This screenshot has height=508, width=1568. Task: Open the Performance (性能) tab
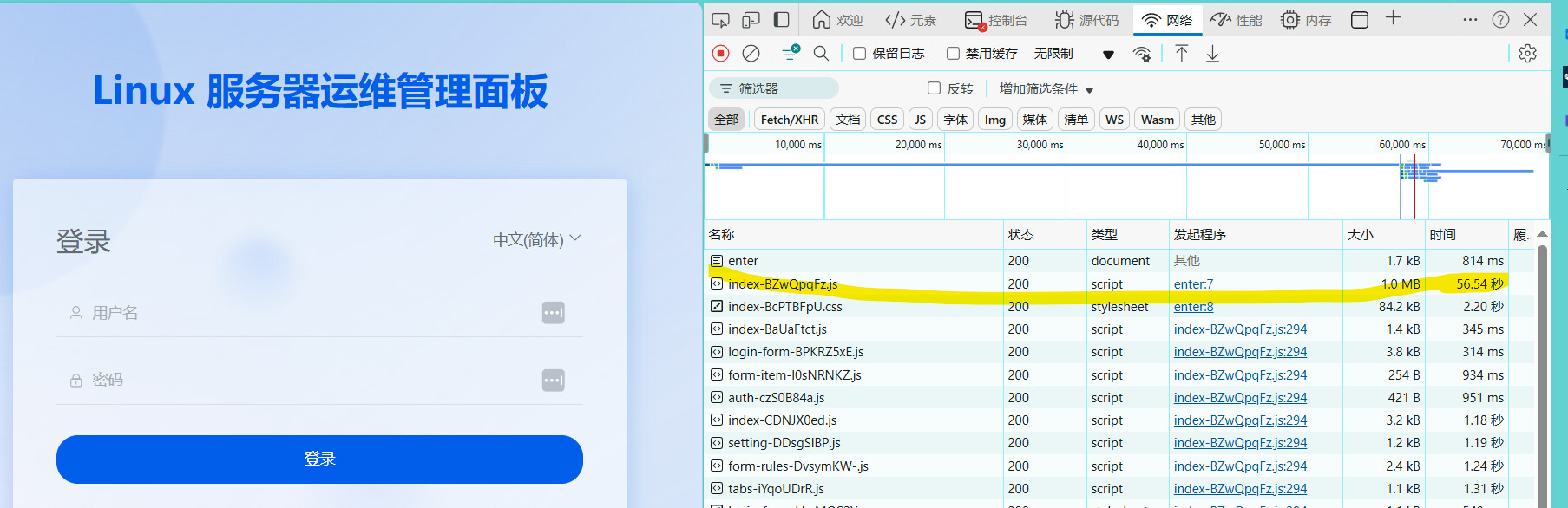pos(1237,20)
